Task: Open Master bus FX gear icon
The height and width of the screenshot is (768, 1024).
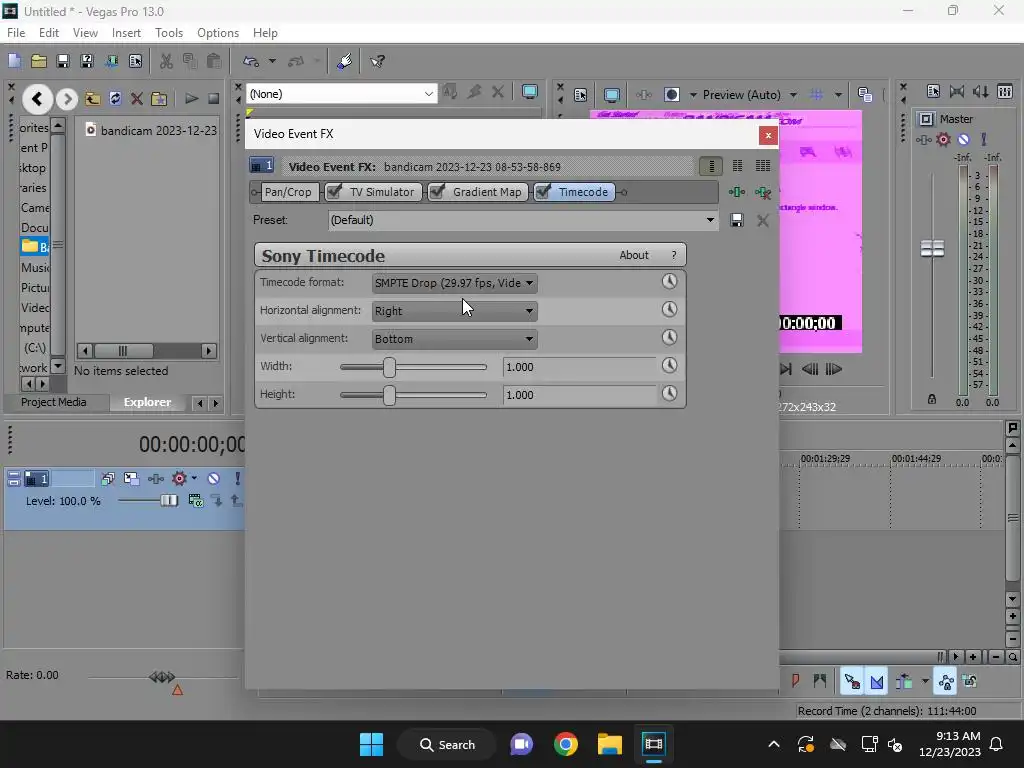Action: (x=943, y=139)
